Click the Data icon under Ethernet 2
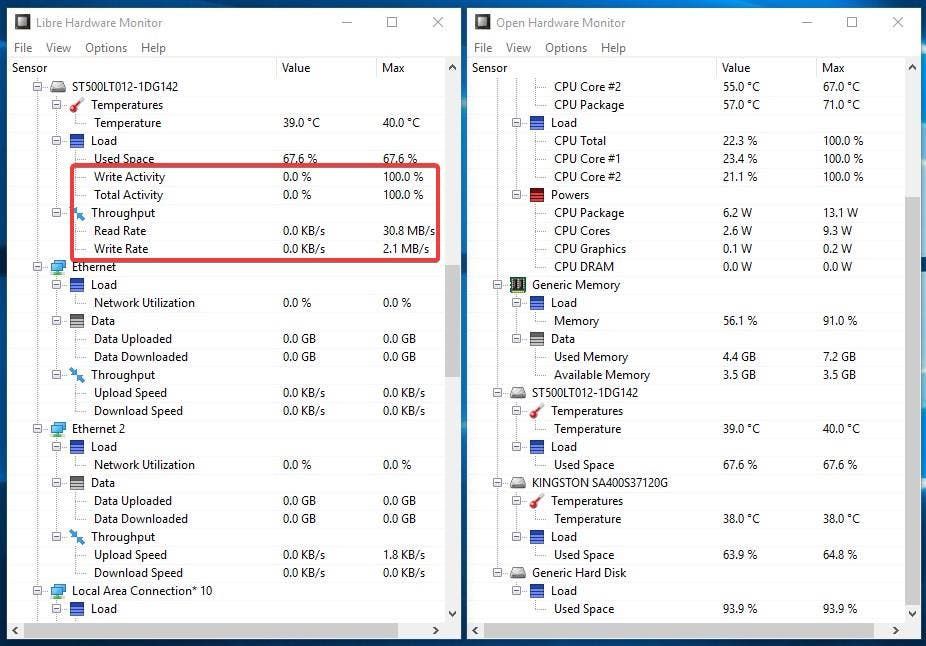926x646 pixels. (77, 483)
